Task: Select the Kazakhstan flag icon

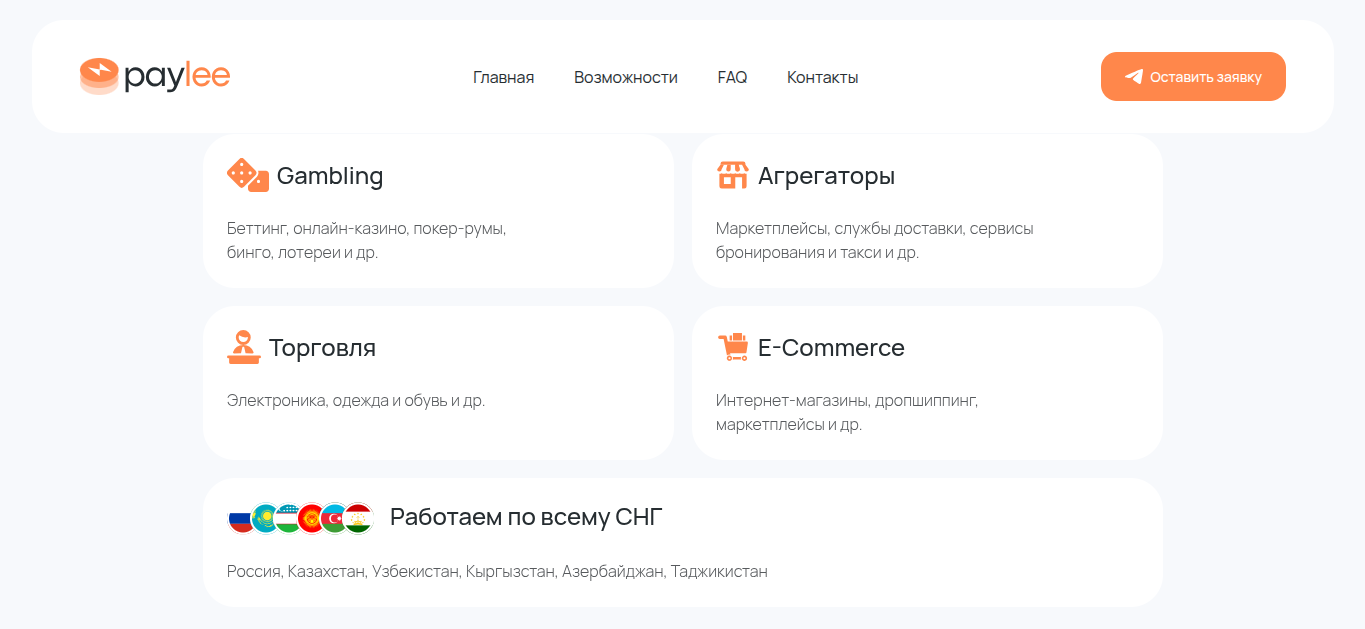Action: [265, 518]
